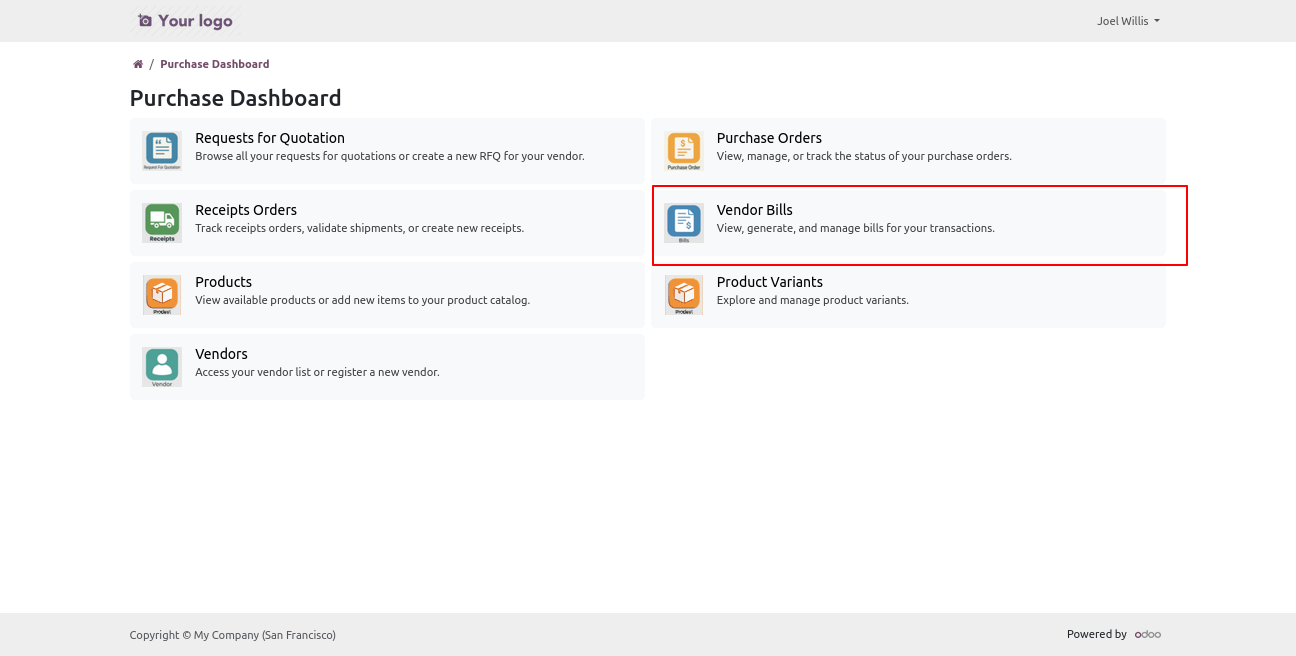The width and height of the screenshot is (1296, 656).
Task: Click the Product Variants box icon
Action: click(x=684, y=294)
